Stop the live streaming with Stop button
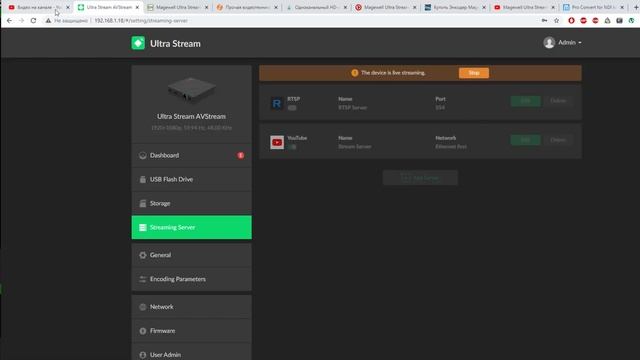The width and height of the screenshot is (640, 360). pyautogui.click(x=474, y=73)
